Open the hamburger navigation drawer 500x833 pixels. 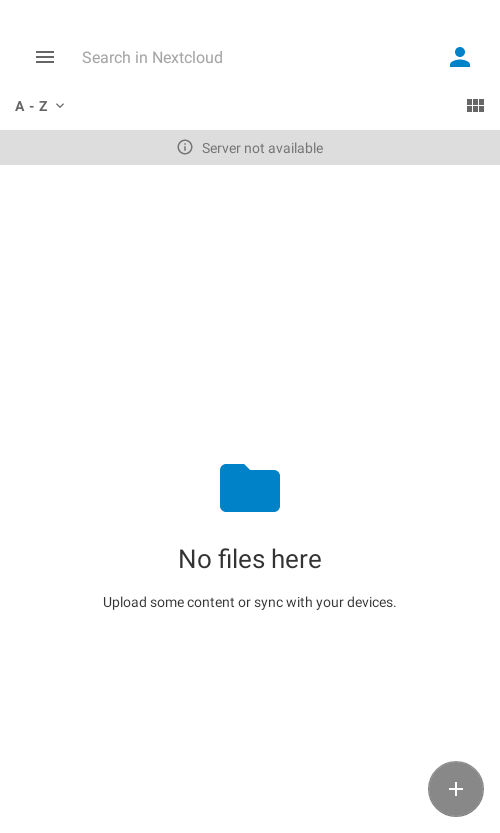pyautogui.click(x=45, y=57)
